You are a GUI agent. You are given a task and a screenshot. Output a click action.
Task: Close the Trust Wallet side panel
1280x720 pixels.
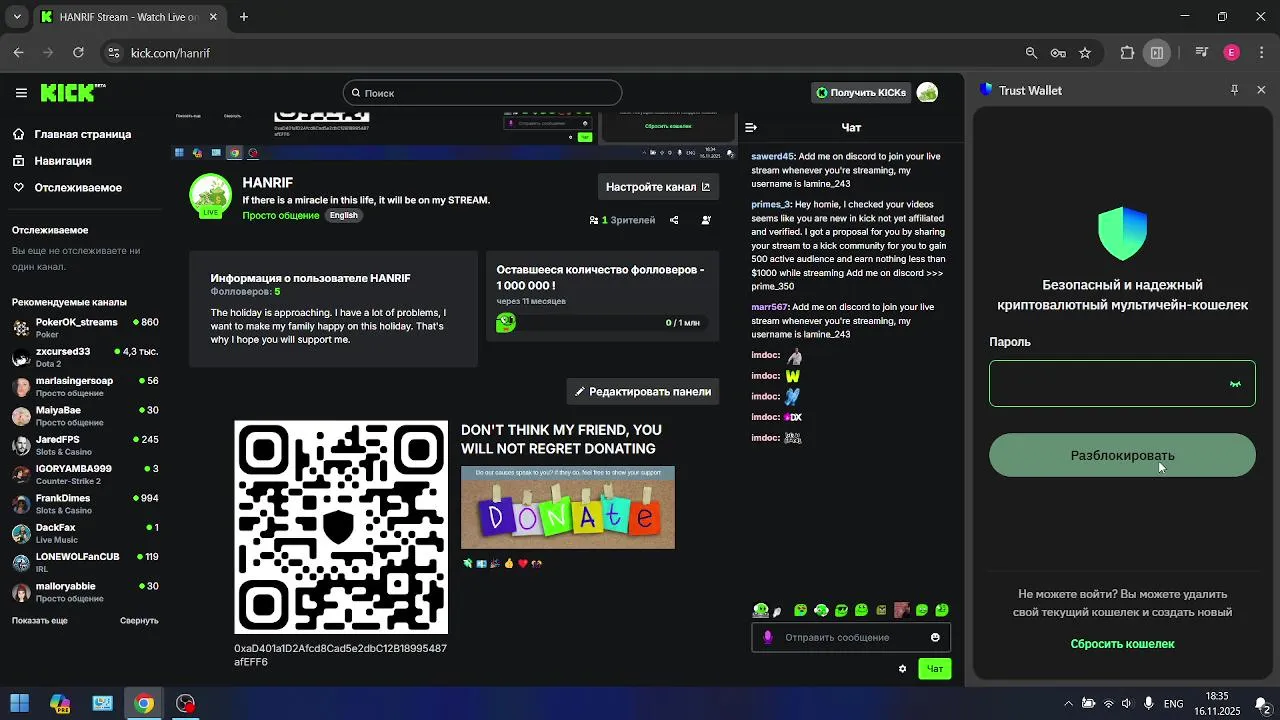pyautogui.click(x=1261, y=90)
